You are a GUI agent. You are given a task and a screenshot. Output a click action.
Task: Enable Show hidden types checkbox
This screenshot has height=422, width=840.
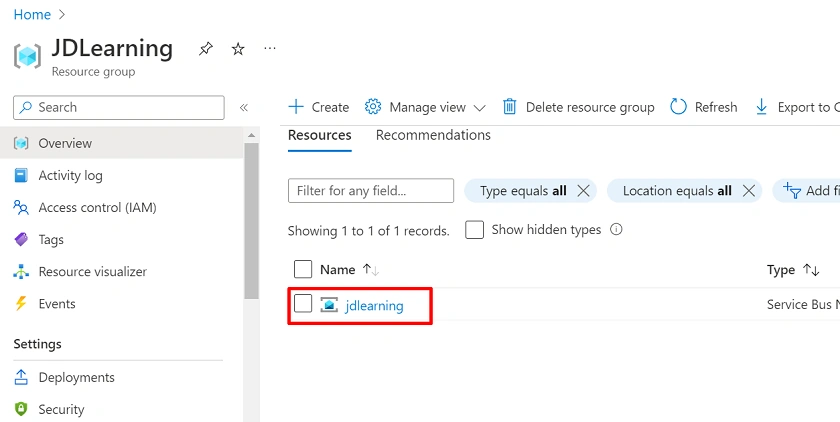coord(475,230)
